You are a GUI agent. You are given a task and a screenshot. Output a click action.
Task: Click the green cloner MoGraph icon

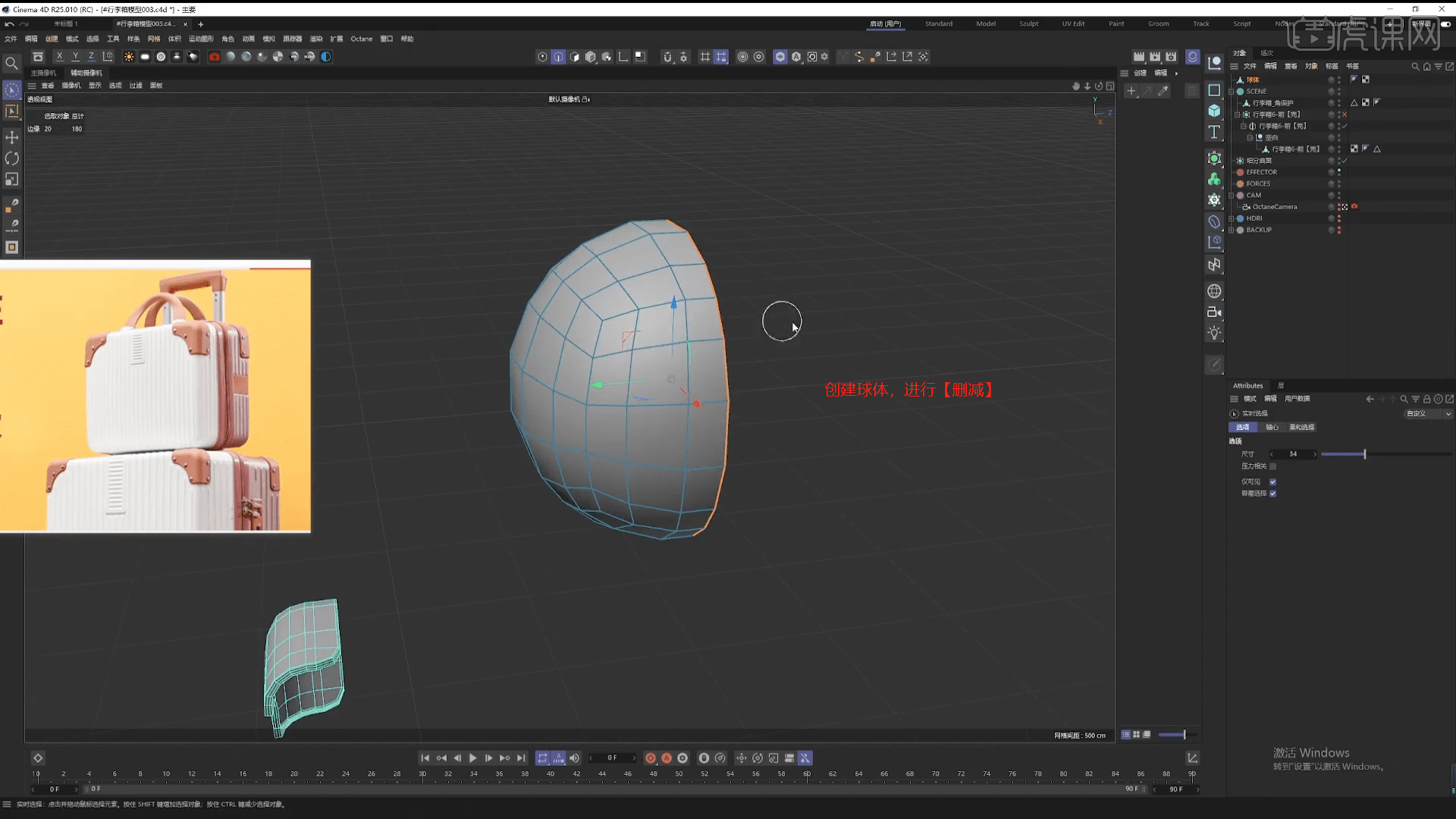tap(1214, 179)
